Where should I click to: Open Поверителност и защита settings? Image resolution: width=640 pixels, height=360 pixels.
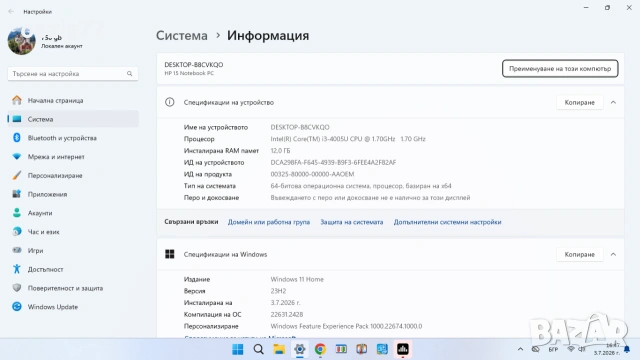(73, 288)
